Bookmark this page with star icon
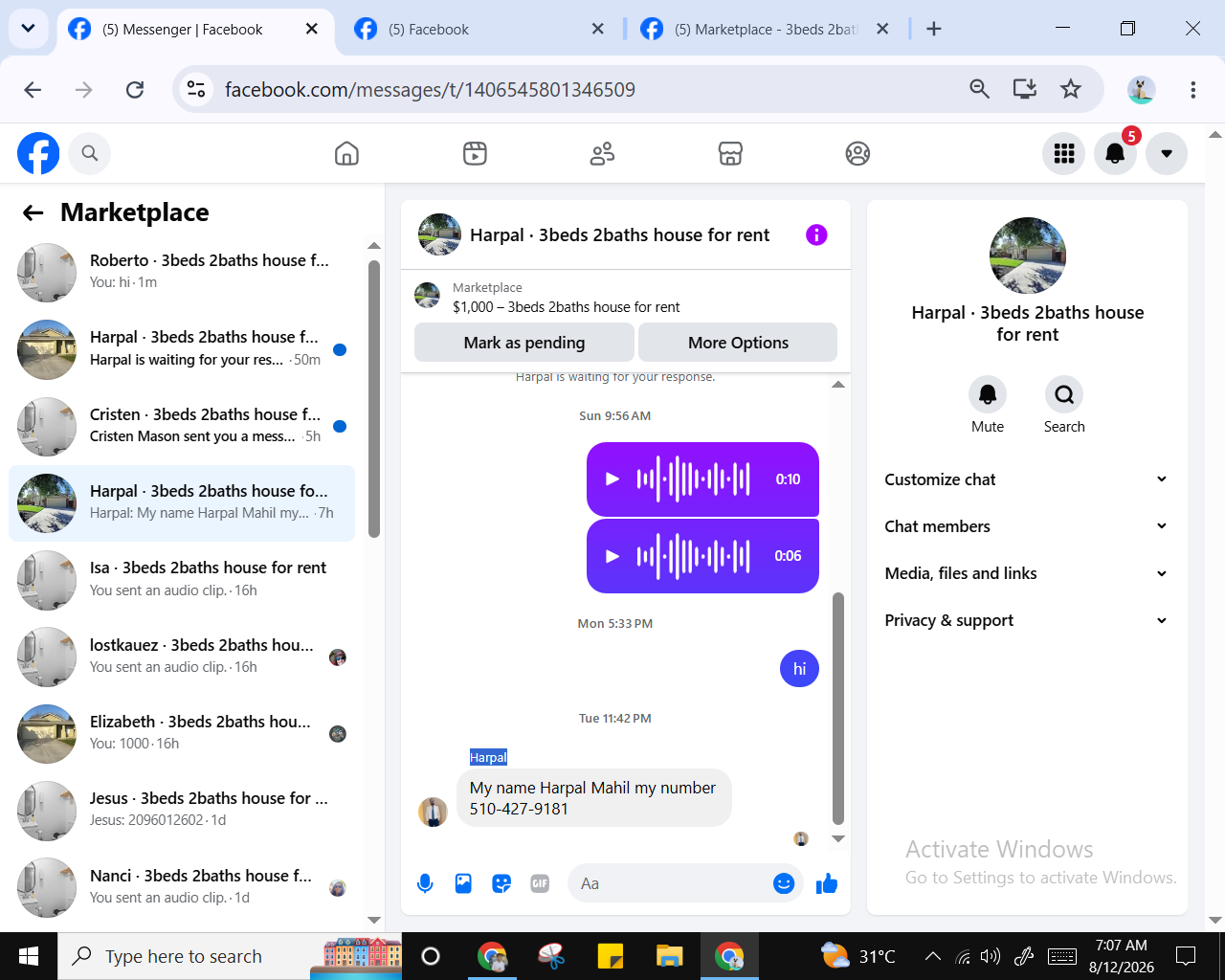This screenshot has width=1225, height=980. [x=1070, y=89]
